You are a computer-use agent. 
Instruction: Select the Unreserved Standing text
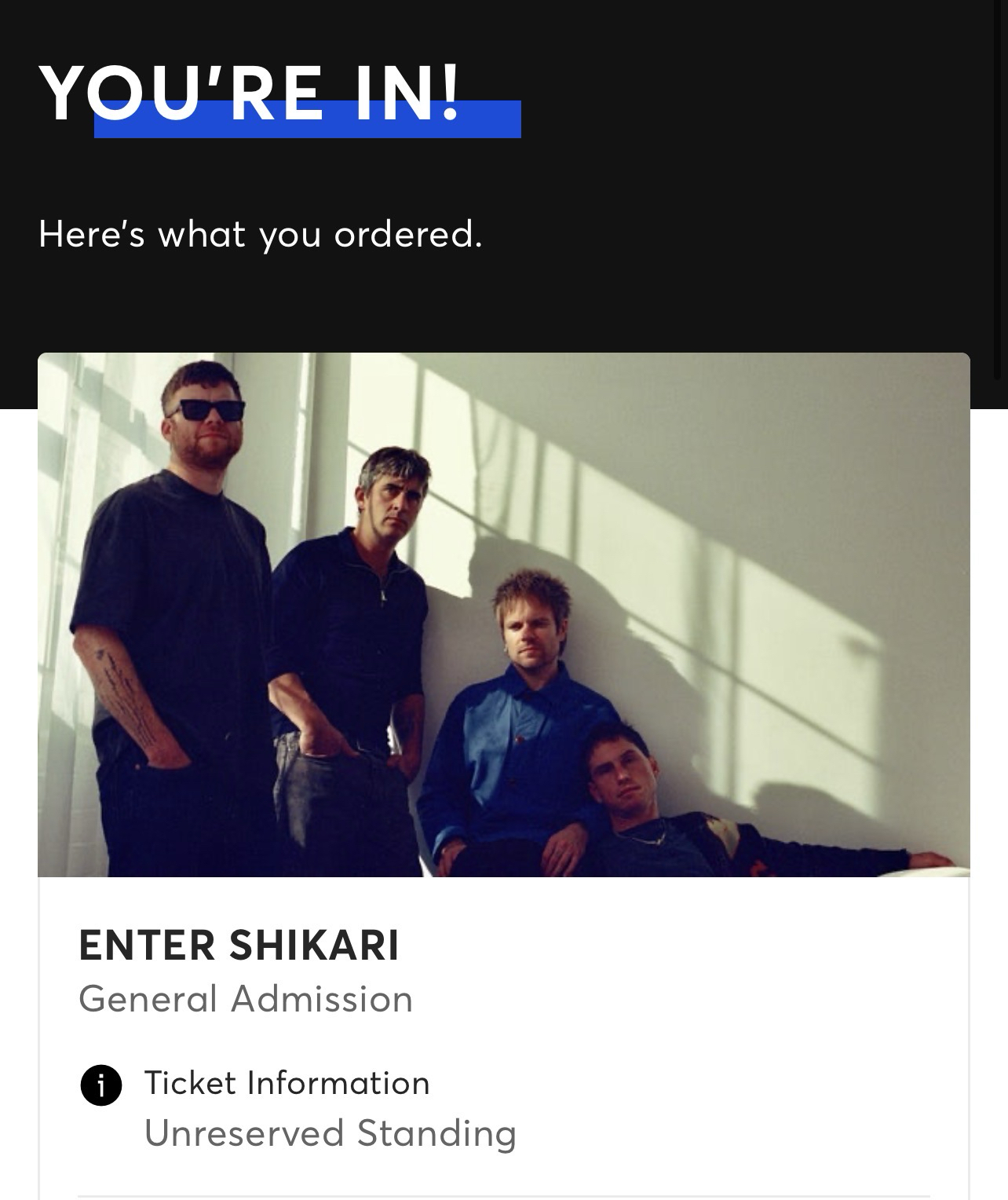tap(330, 1133)
